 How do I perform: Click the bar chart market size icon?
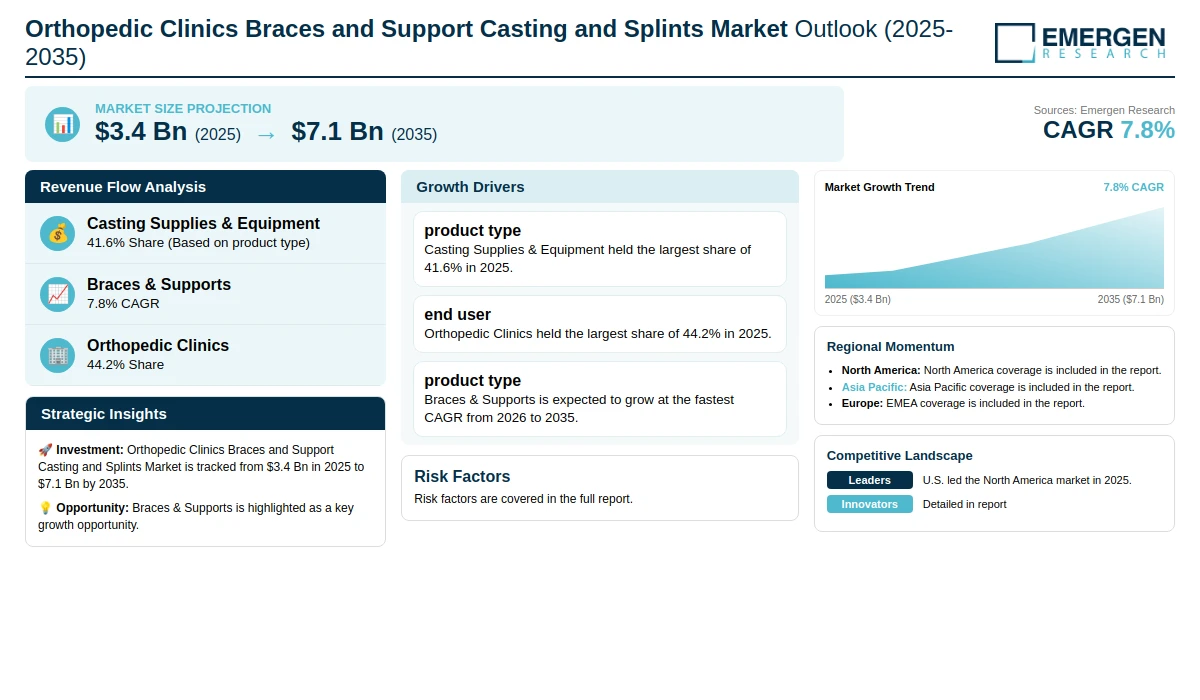62,124
